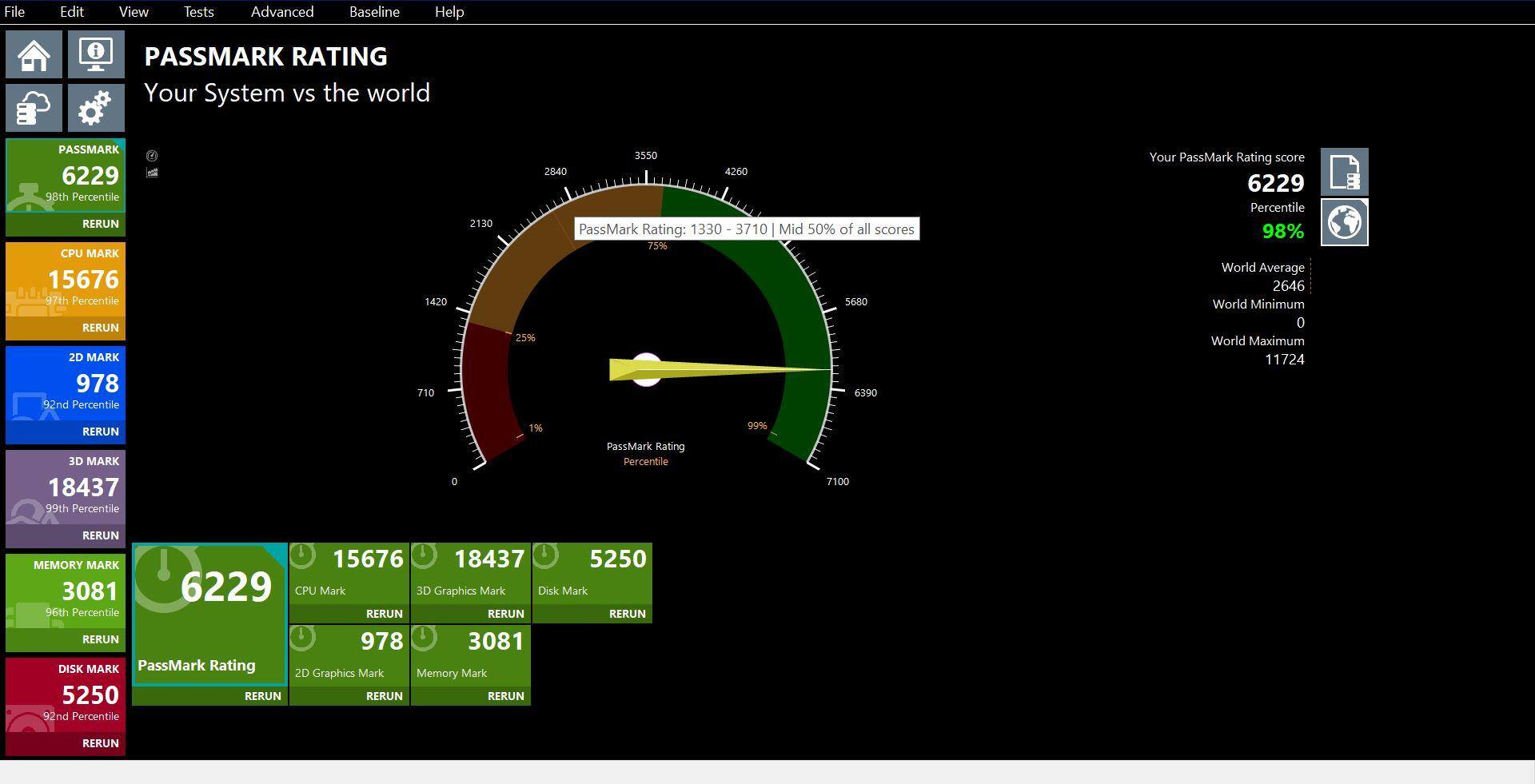Click the yellow gauge needle

click(720, 369)
